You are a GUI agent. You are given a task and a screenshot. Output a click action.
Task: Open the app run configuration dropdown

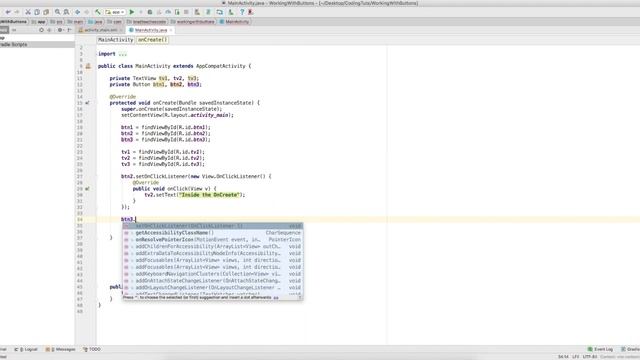115,12
